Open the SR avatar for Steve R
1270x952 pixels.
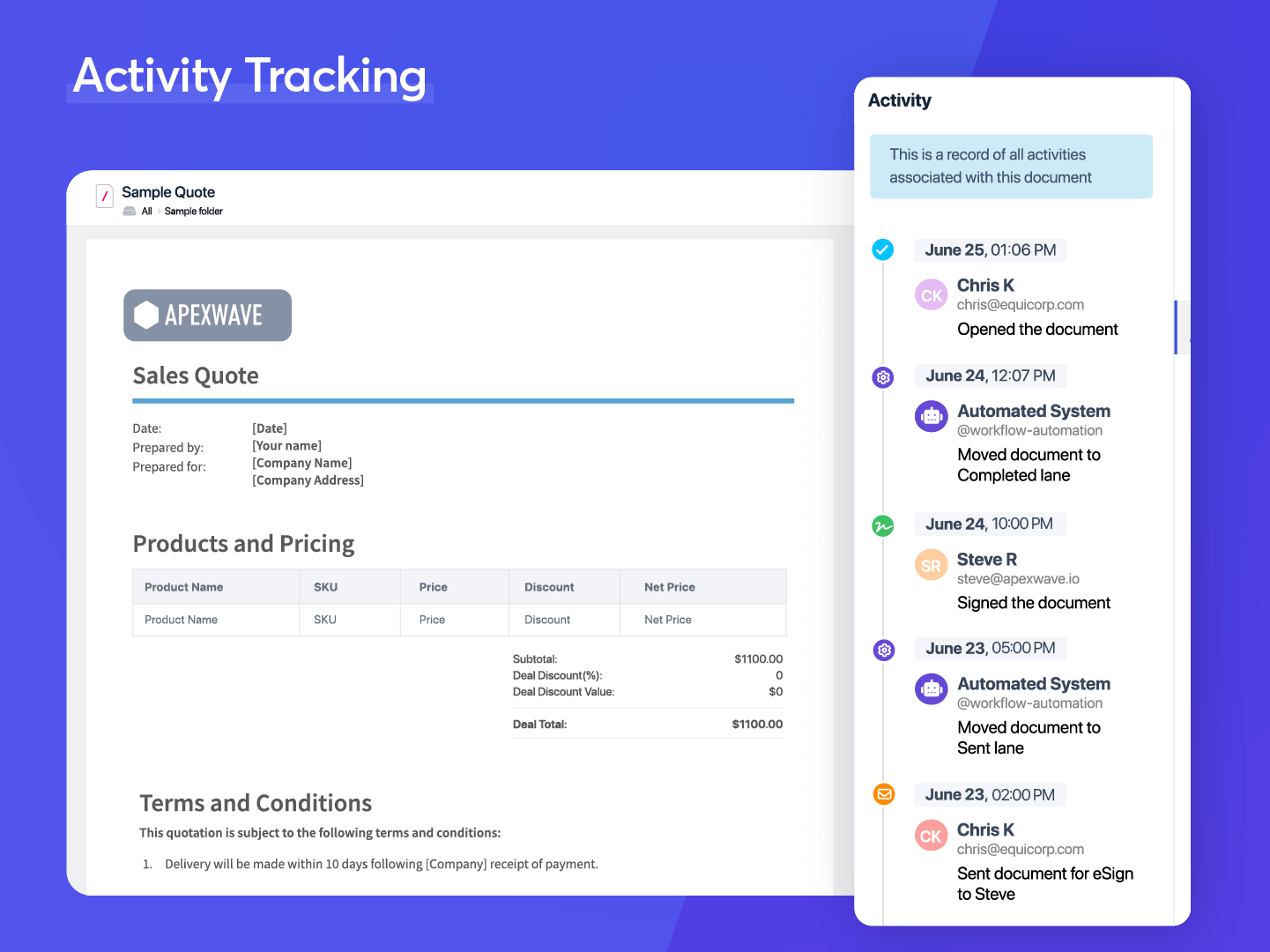tap(932, 566)
